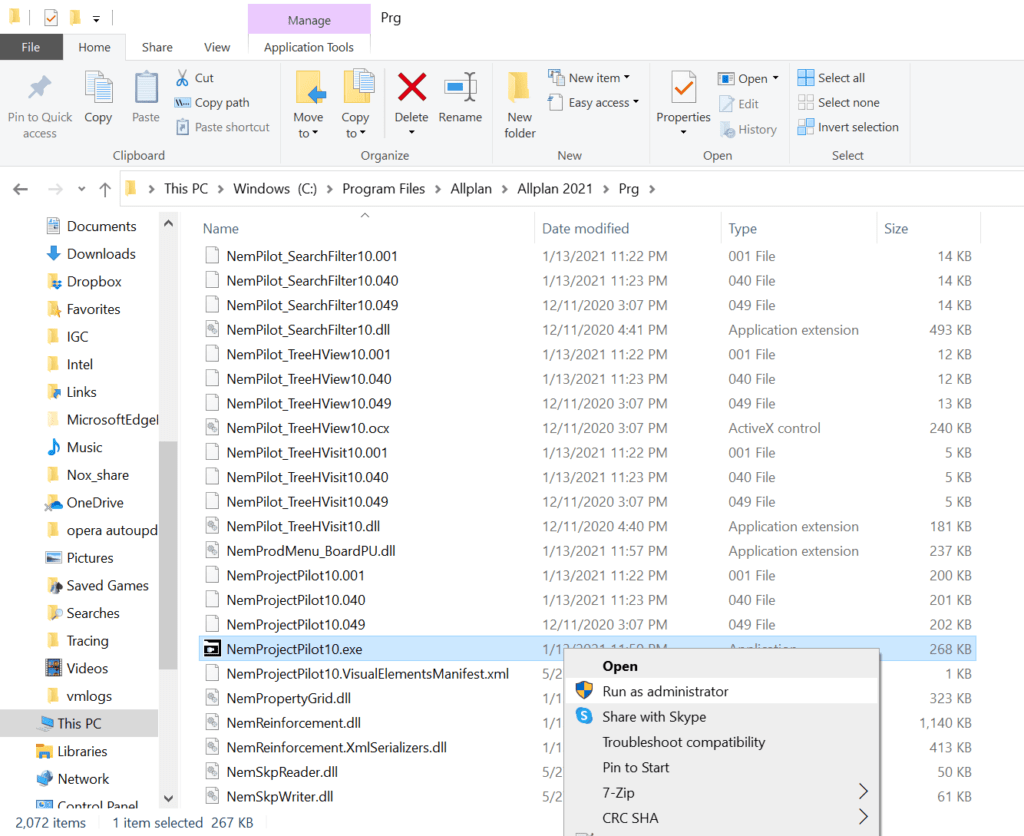Click the Copy icon in Clipboard group
This screenshot has height=836, width=1024.
98,88
